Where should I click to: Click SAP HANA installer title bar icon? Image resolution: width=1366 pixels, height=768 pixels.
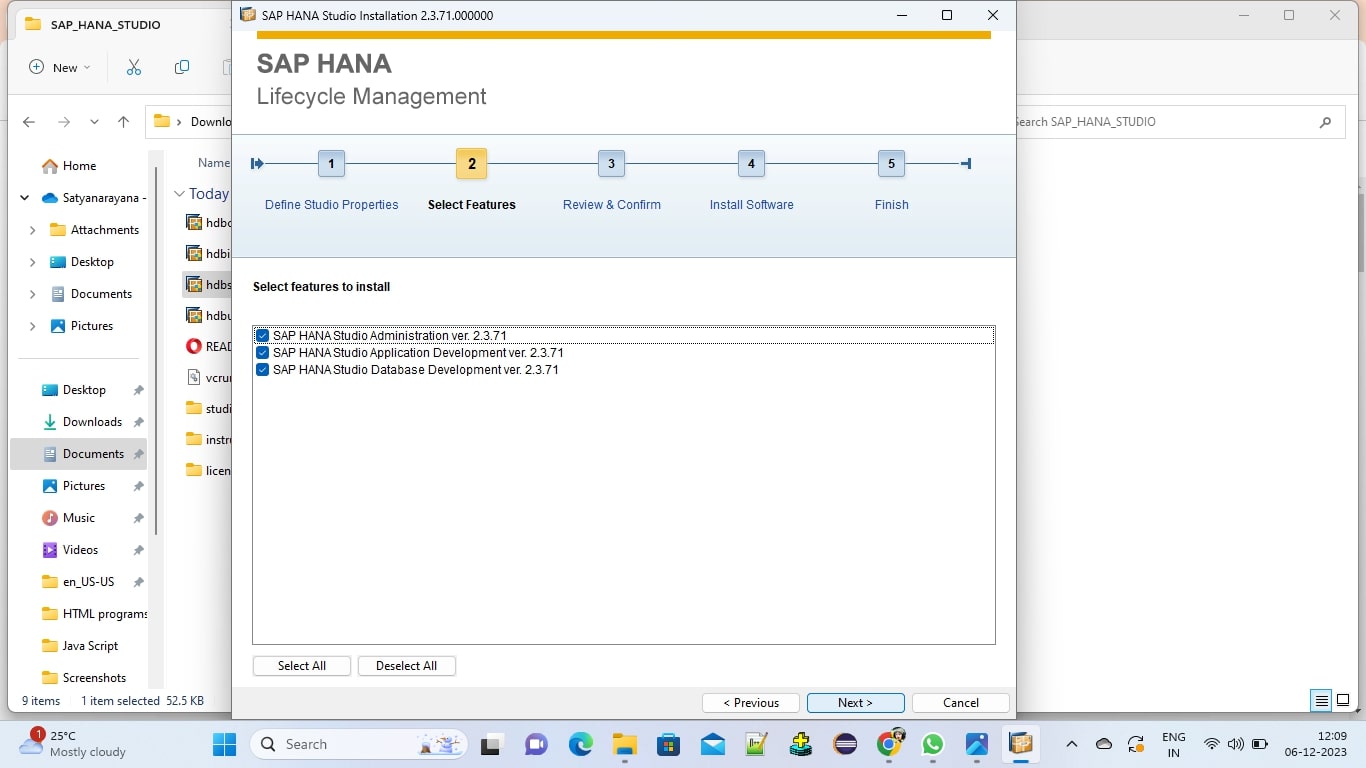[248, 15]
